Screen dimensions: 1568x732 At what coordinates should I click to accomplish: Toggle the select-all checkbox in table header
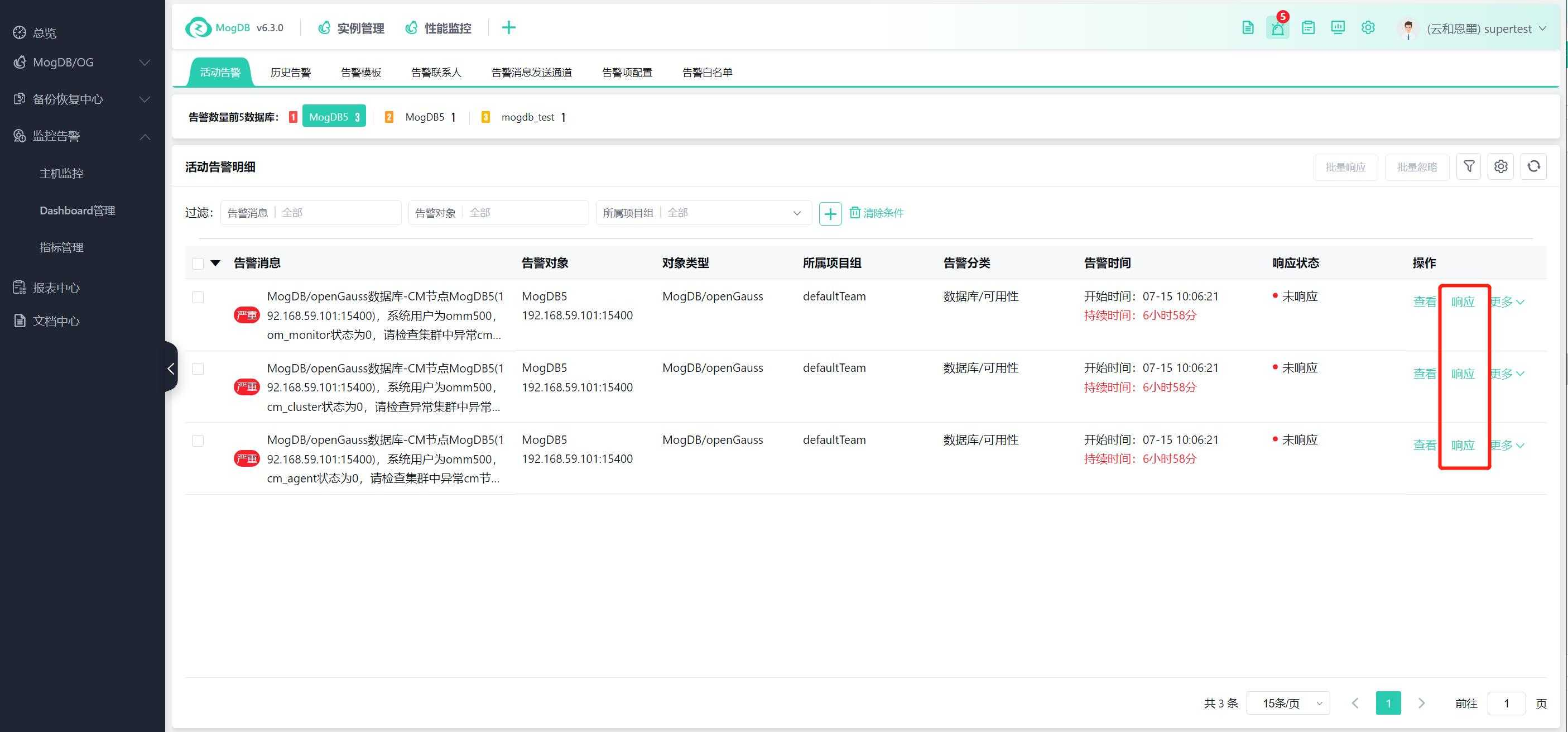(x=198, y=263)
